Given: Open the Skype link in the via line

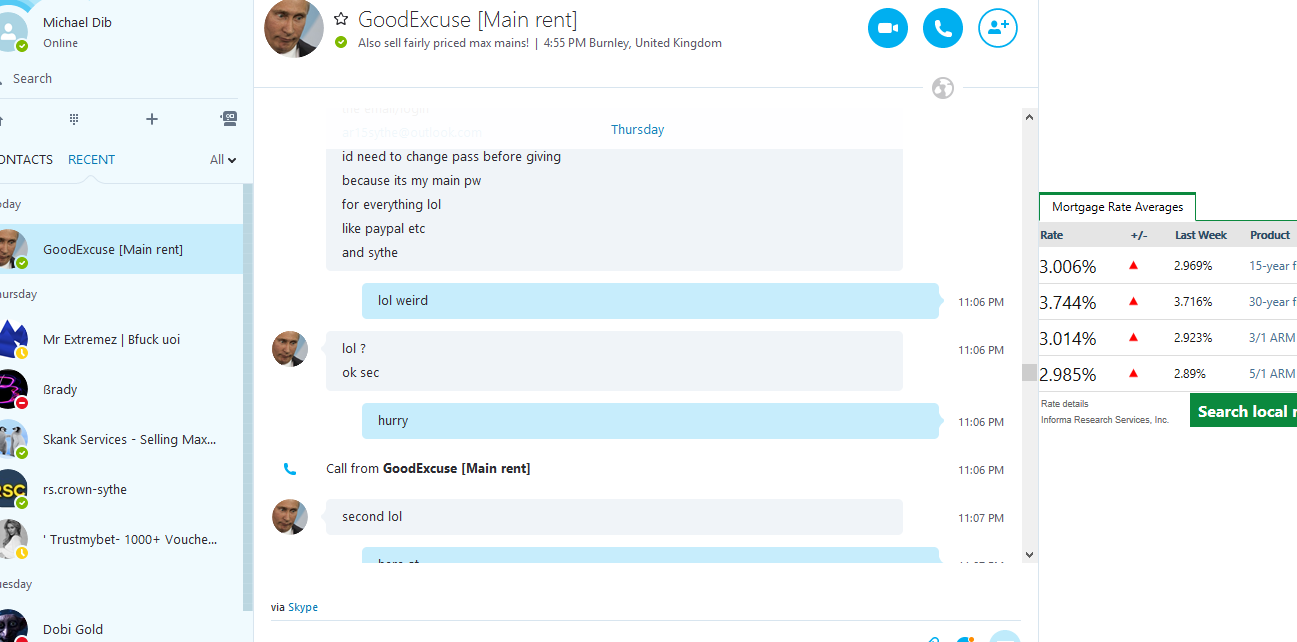Looking at the screenshot, I should click(x=303, y=607).
